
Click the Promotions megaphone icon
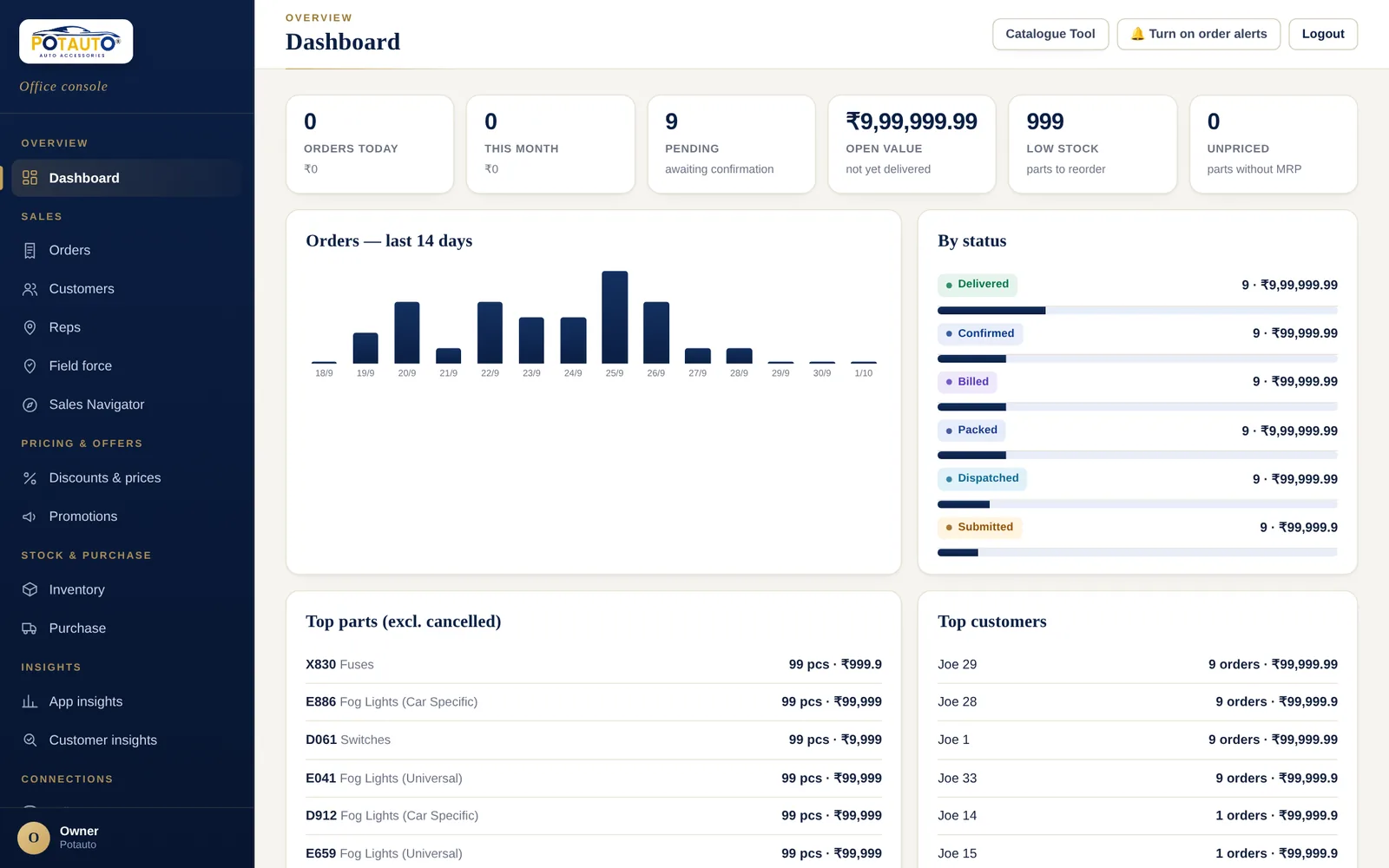tap(30, 516)
